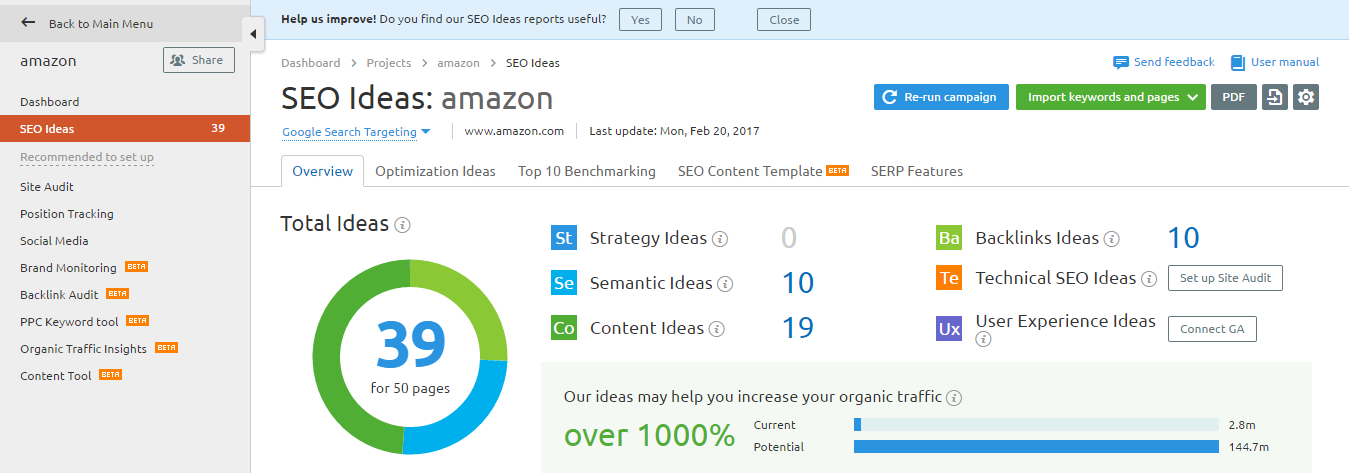Image resolution: width=1349 pixels, height=473 pixels.
Task: Click the Potential traffic bar
Action: pyautogui.click(x=1036, y=447)
